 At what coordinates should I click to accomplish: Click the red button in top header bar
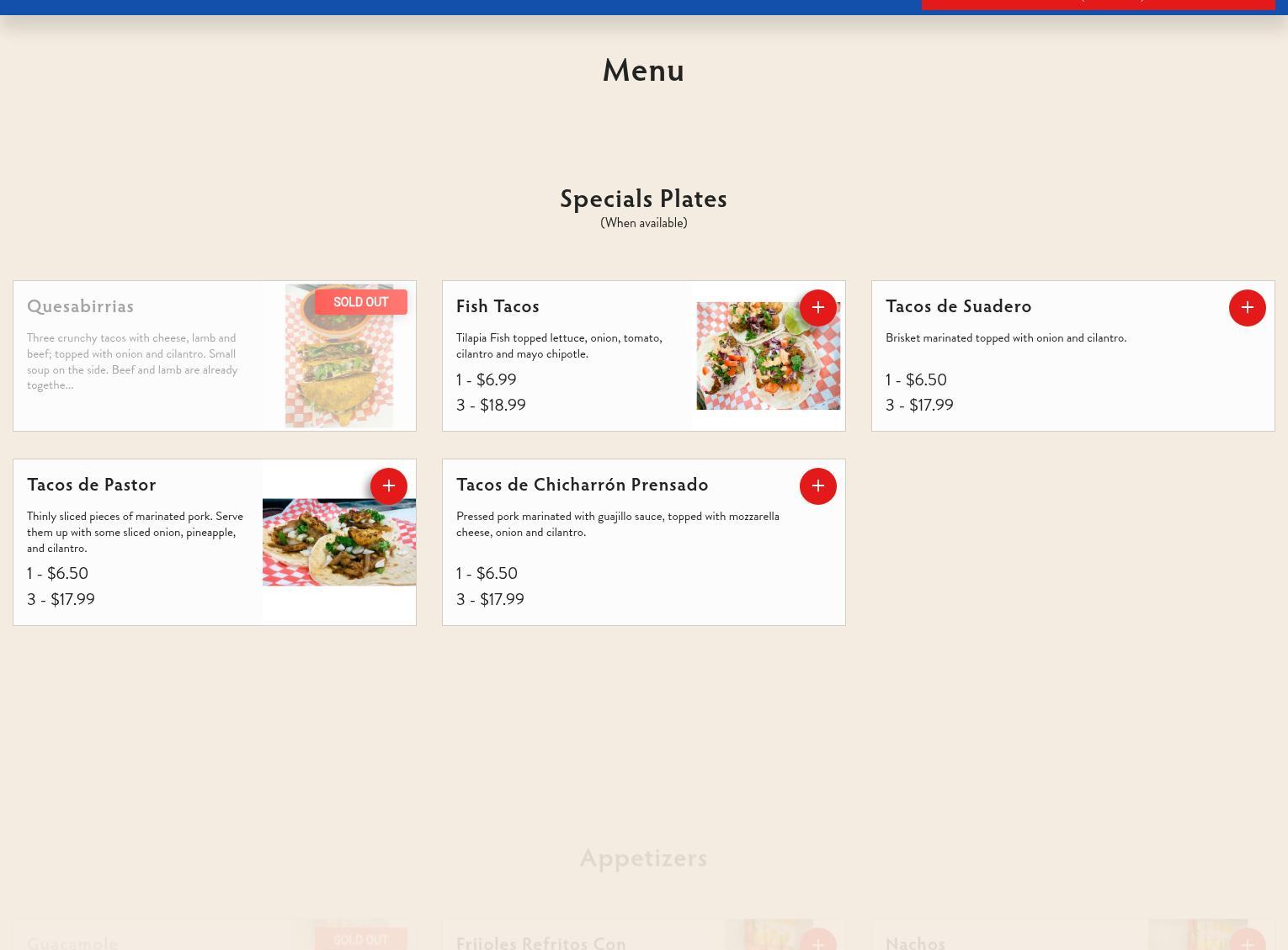pyautogui.click(x=1098, y=4)
